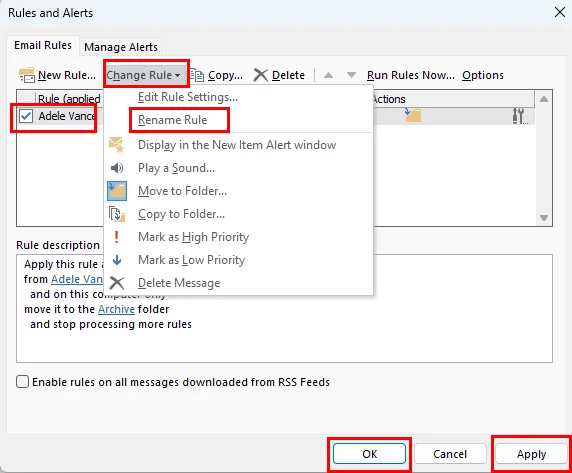This screenshot has width=572, height=473.
Task: Move rule up with the up arrow
Action: pos(328,75)
